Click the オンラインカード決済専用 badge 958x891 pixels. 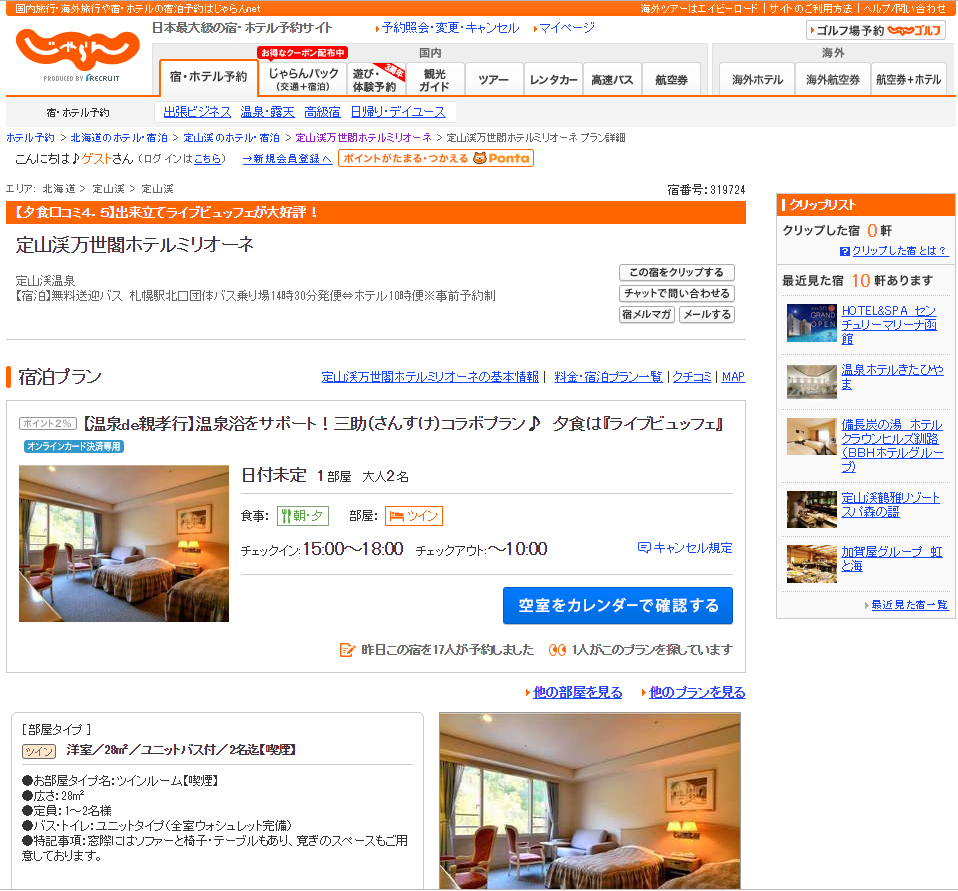click(x=74, y=447)
